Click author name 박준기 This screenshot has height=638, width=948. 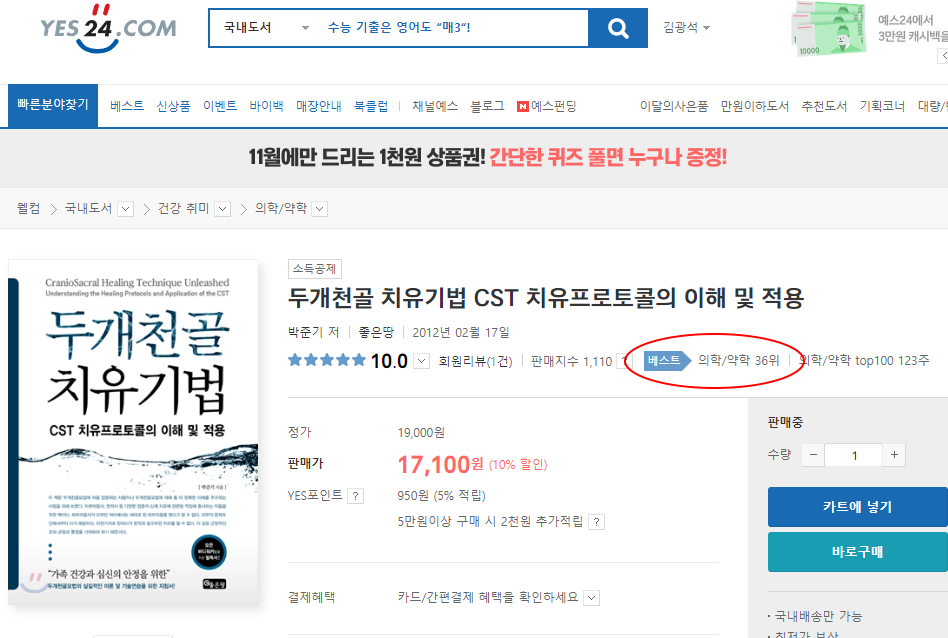(306, 333)
